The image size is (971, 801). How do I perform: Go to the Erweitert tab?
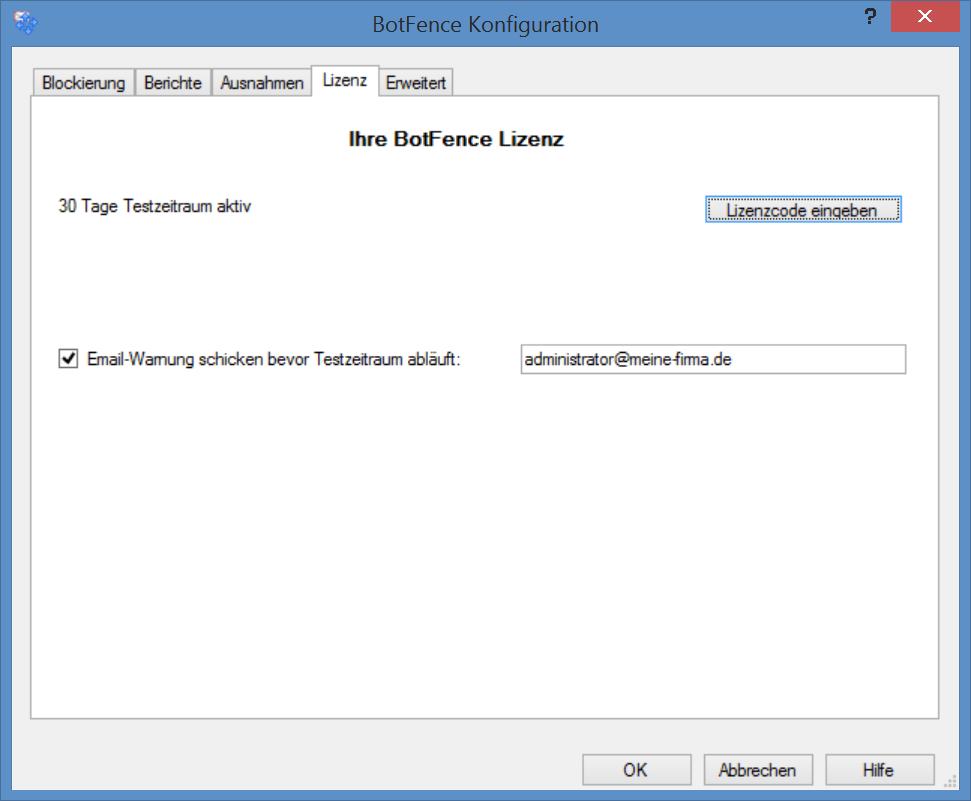coord(416,82)
